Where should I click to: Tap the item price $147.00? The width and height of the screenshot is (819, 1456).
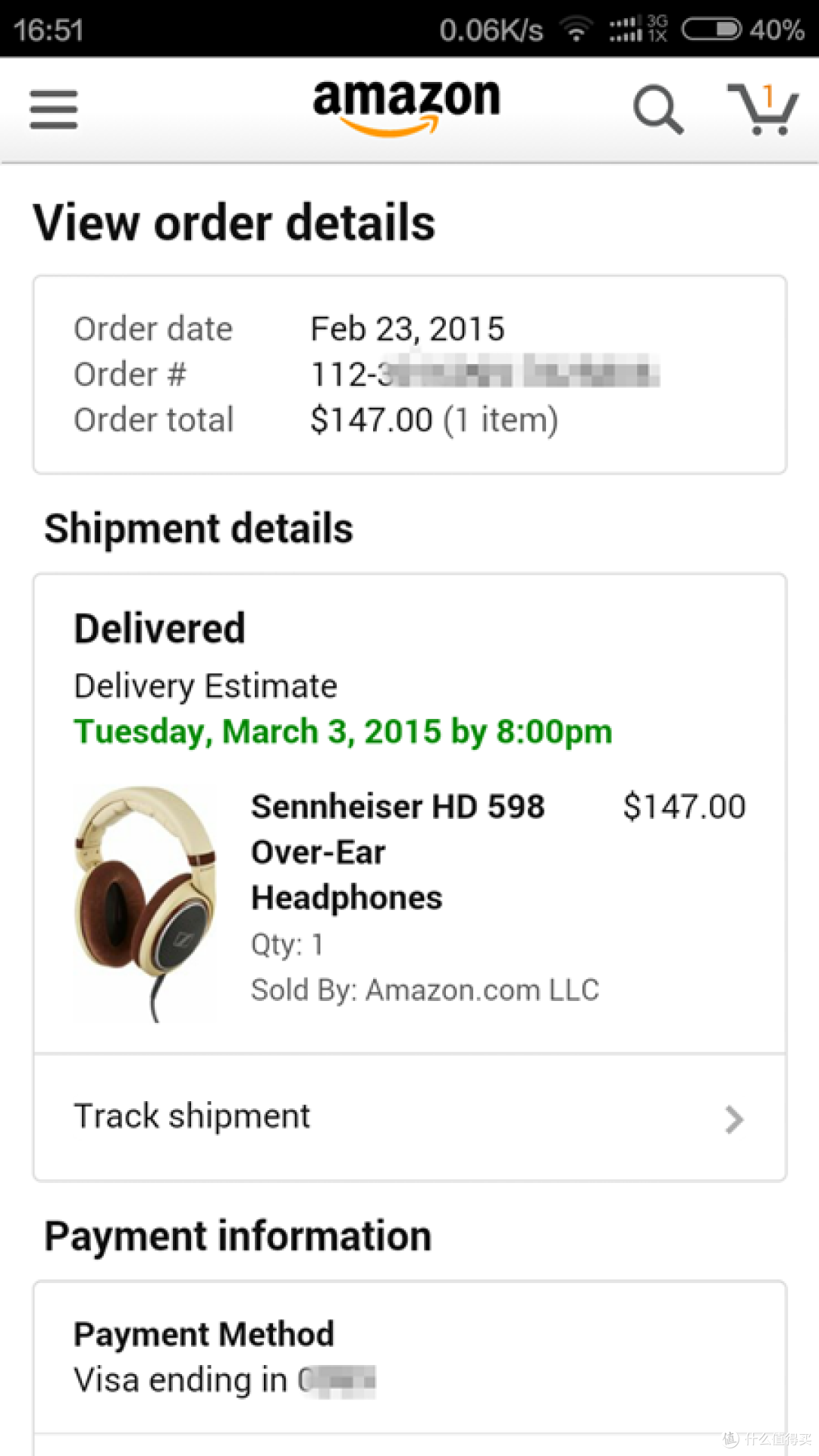(685, 806)
